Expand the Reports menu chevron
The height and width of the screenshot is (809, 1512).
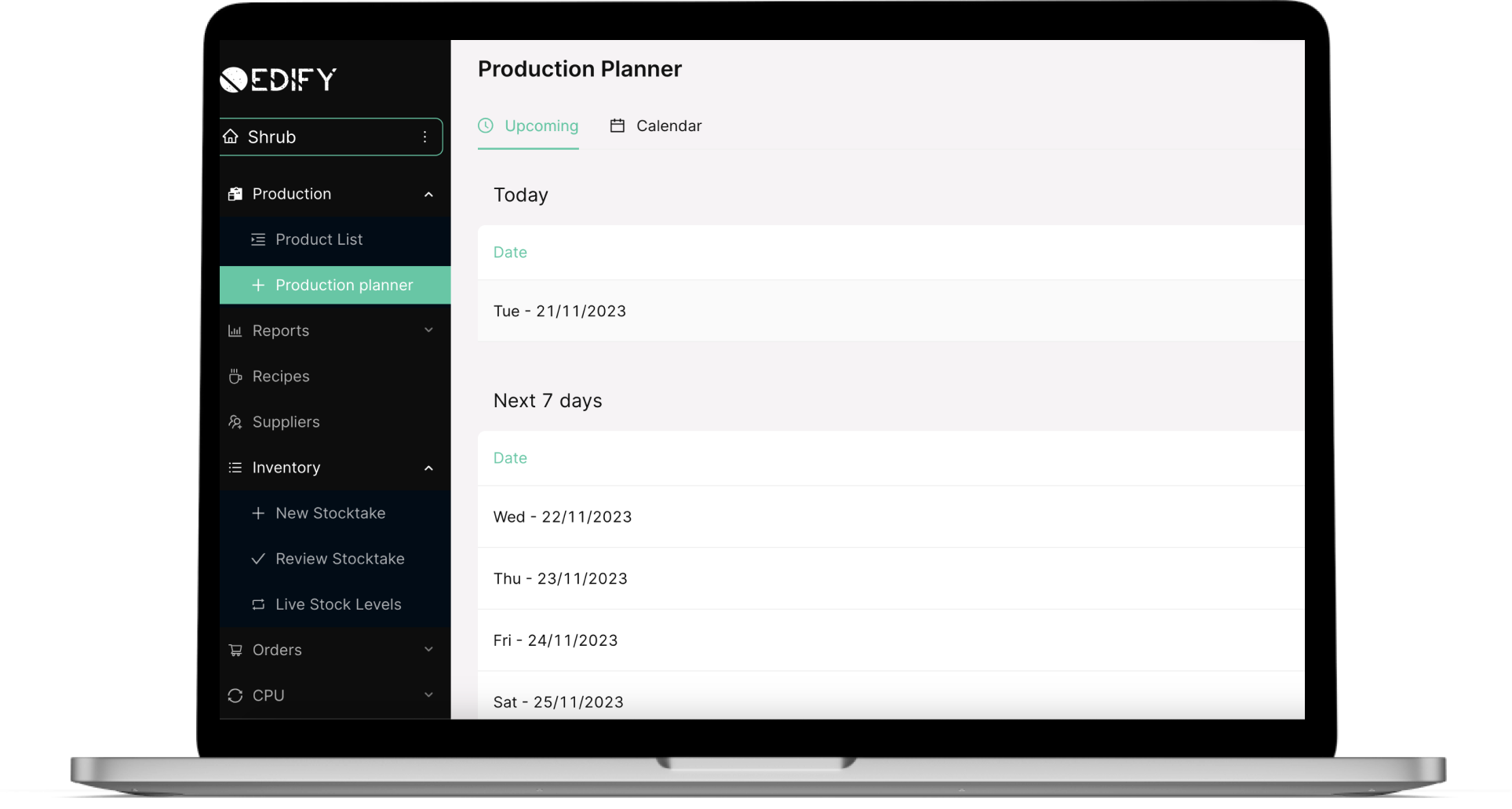(x=428, y=330)
